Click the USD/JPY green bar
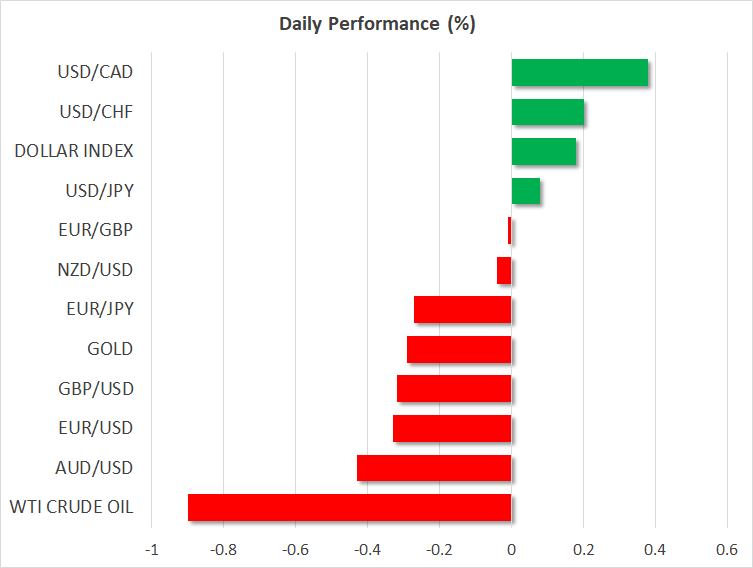This screenshot has width=753, height=568. 525,191
